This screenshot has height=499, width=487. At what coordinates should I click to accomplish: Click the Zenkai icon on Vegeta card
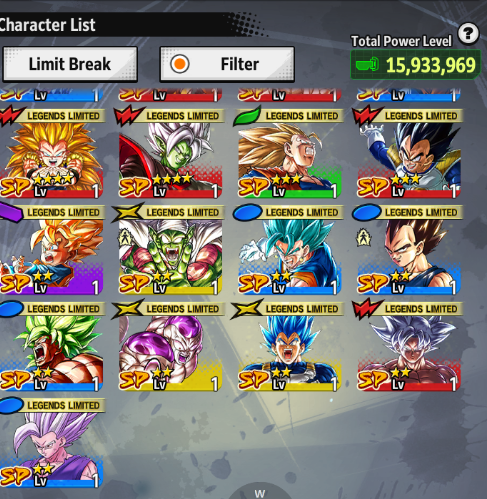tap(363, 237)
